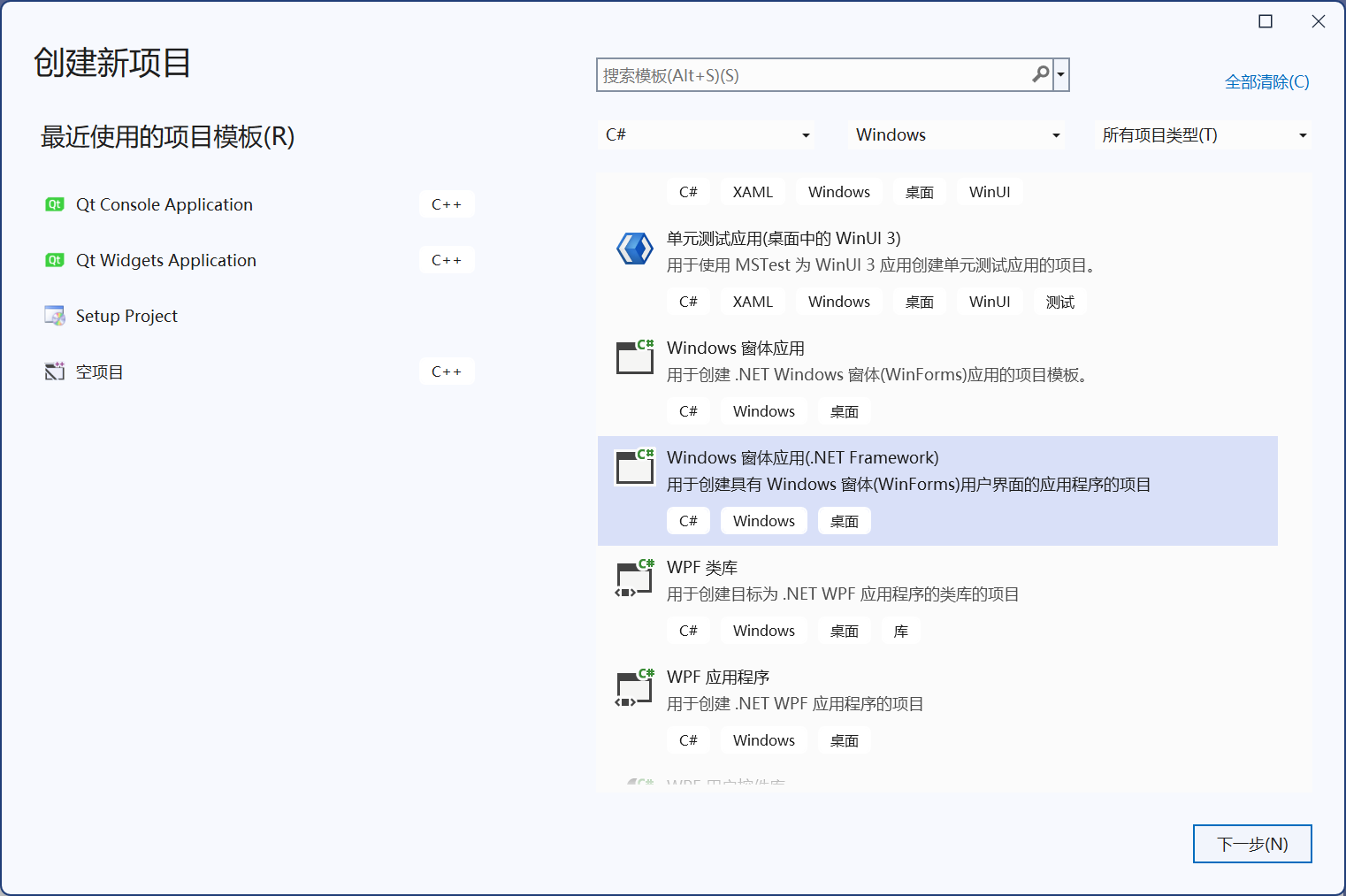The height and width of the screenshot is (896, 1346).
Task: Click C# tag under Windows 窗体应用 (.NET)
Action: 688,411
